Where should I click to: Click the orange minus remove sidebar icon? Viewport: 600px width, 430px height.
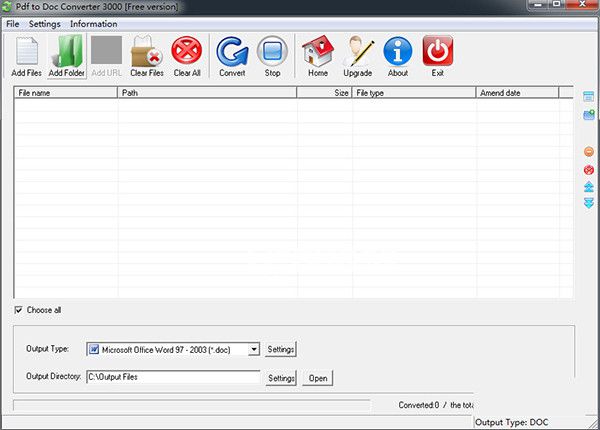[x=589, y=151]
